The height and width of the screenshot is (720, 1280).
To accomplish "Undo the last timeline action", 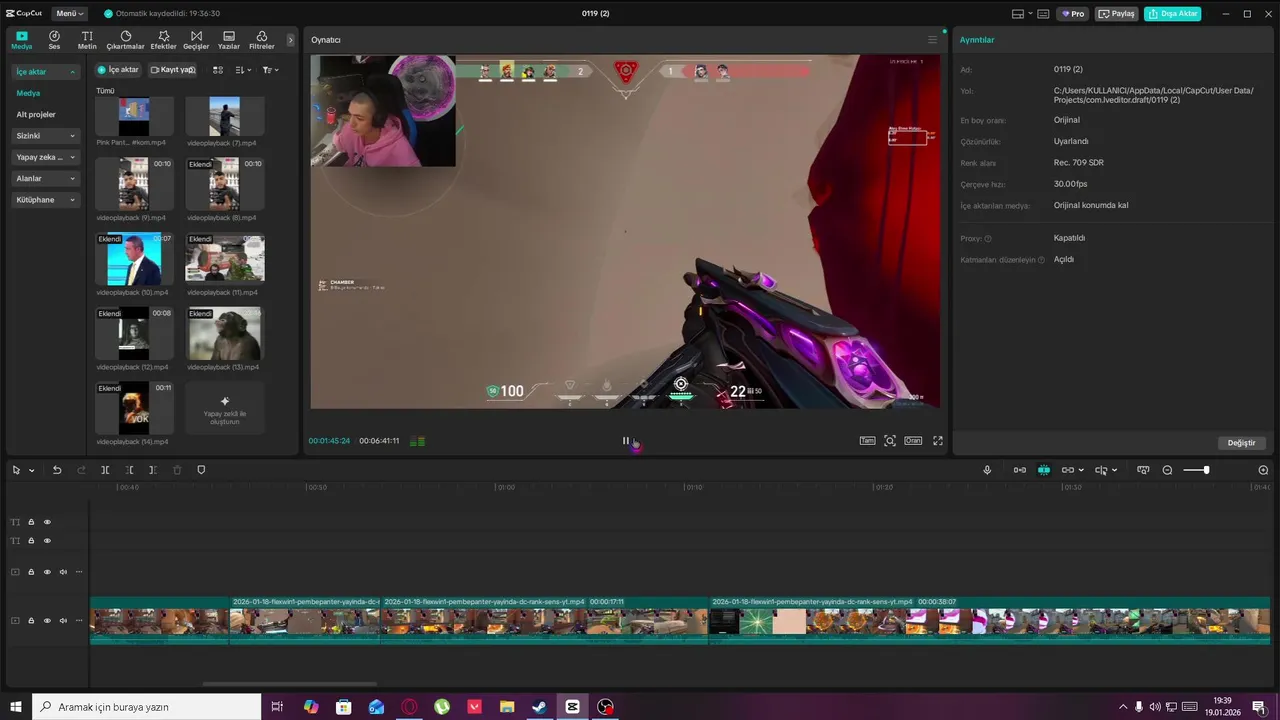I will point(57,470).
